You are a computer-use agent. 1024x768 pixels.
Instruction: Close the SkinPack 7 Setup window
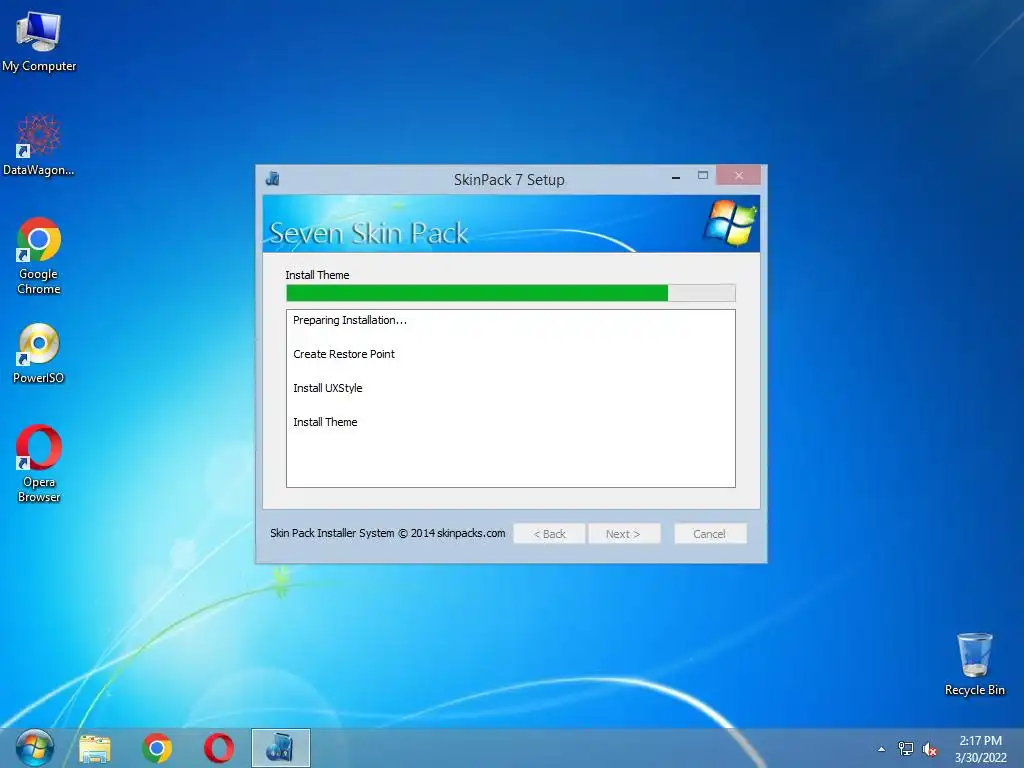739,175
